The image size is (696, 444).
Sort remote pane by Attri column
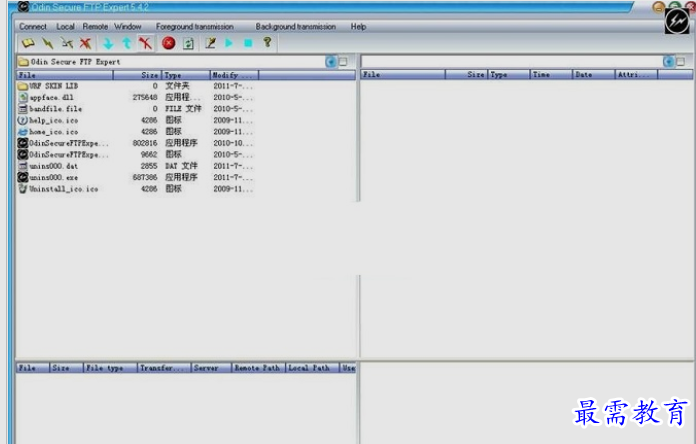click(636, 75)
